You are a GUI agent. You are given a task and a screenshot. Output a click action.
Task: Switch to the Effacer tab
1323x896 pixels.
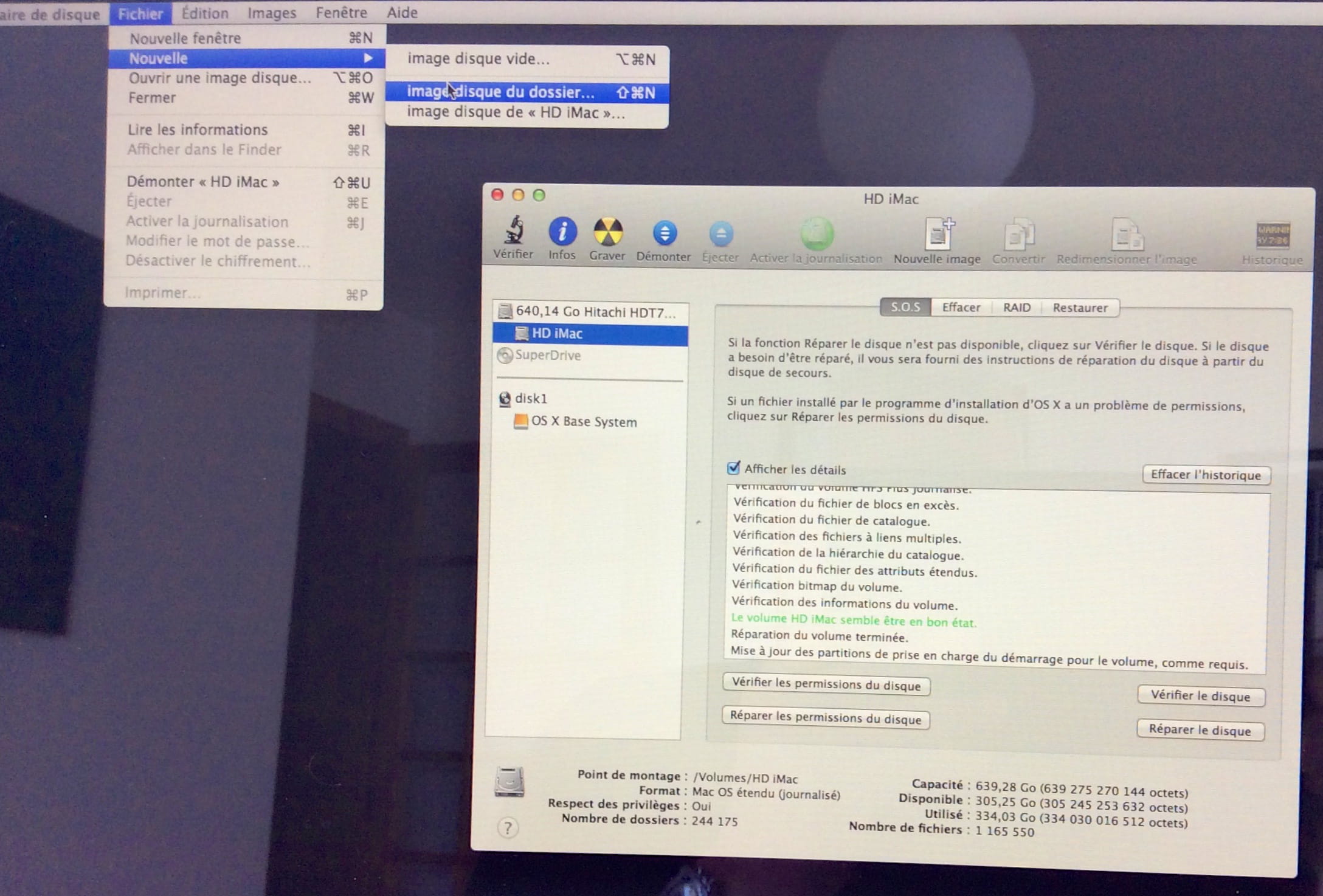[961, 308]
